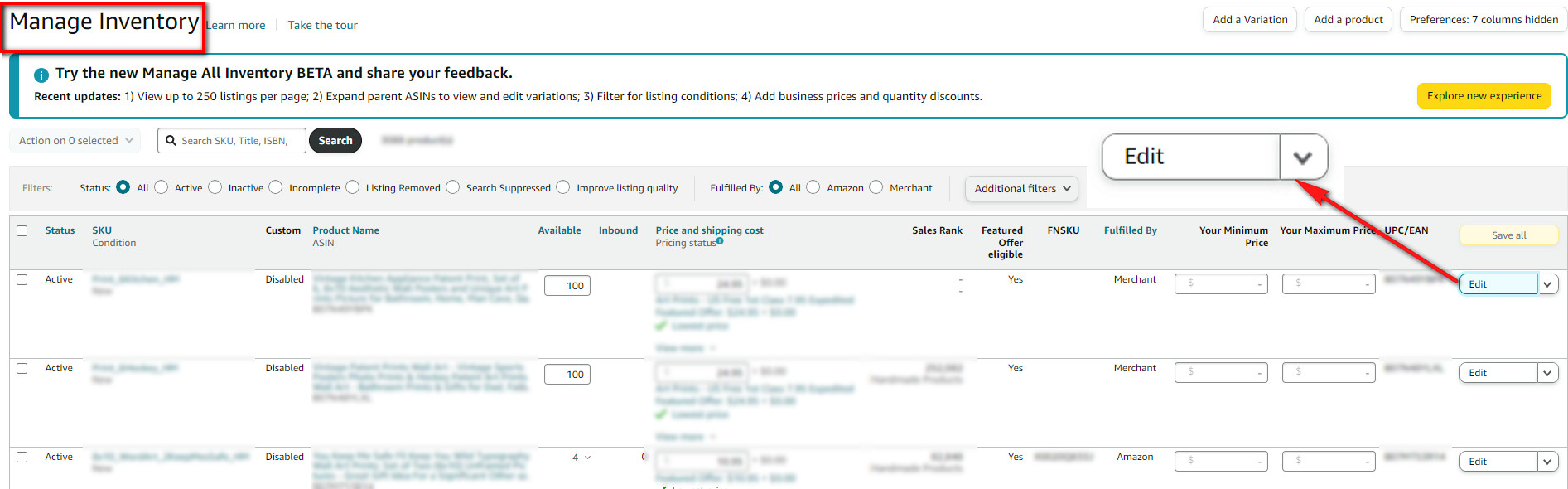
Task: Open Preferences: 7 columns hidden
Action: point(1484,20)
